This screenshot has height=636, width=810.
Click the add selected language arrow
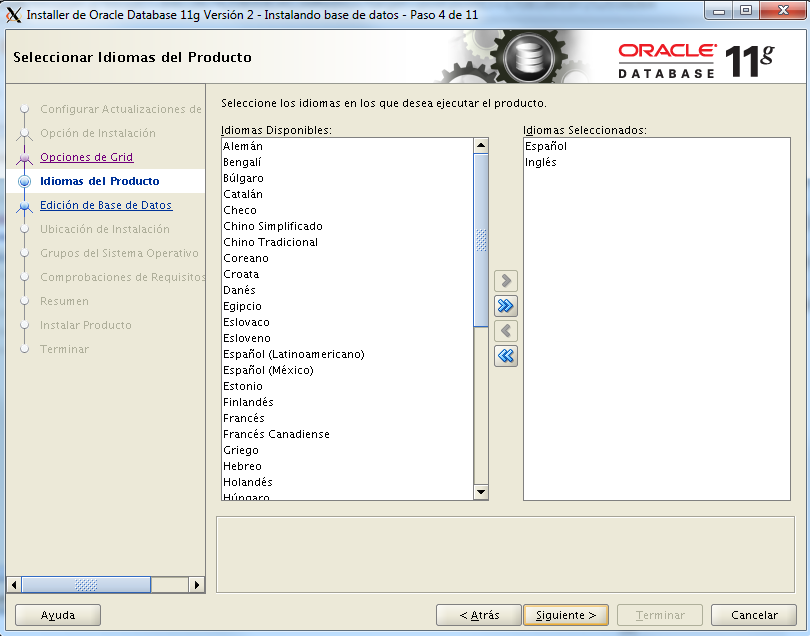pos(506,281)
